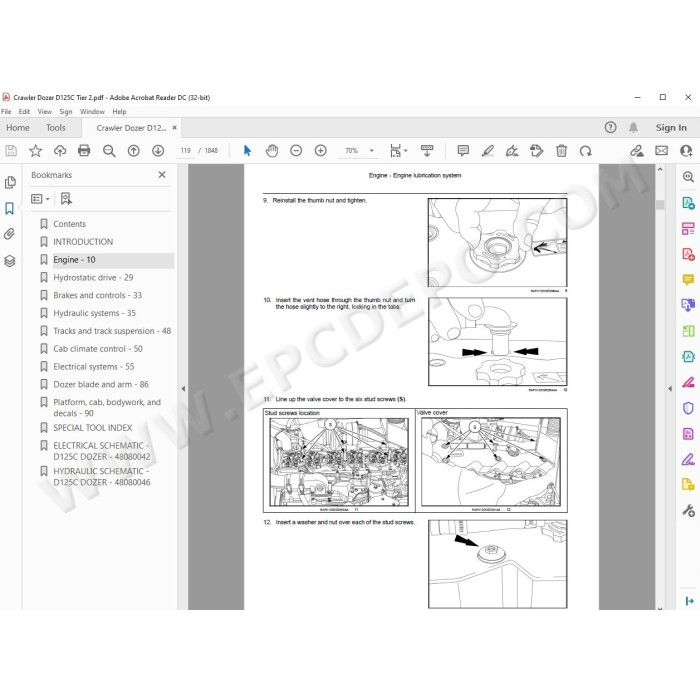Open the find text magnifier icon
The image size is (700, 700).
tap(109, 151)
